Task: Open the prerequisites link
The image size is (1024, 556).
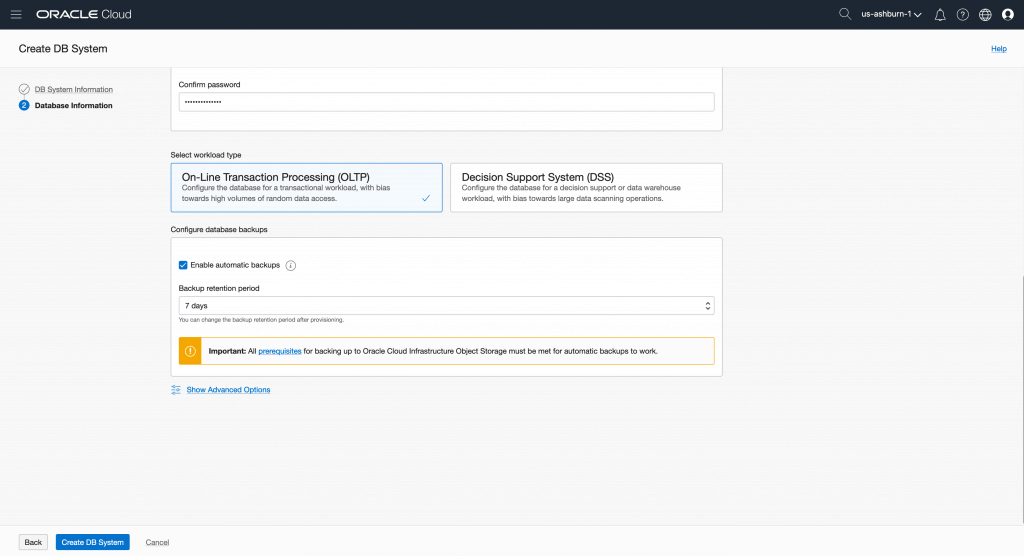Action: [x=280, y=351]
